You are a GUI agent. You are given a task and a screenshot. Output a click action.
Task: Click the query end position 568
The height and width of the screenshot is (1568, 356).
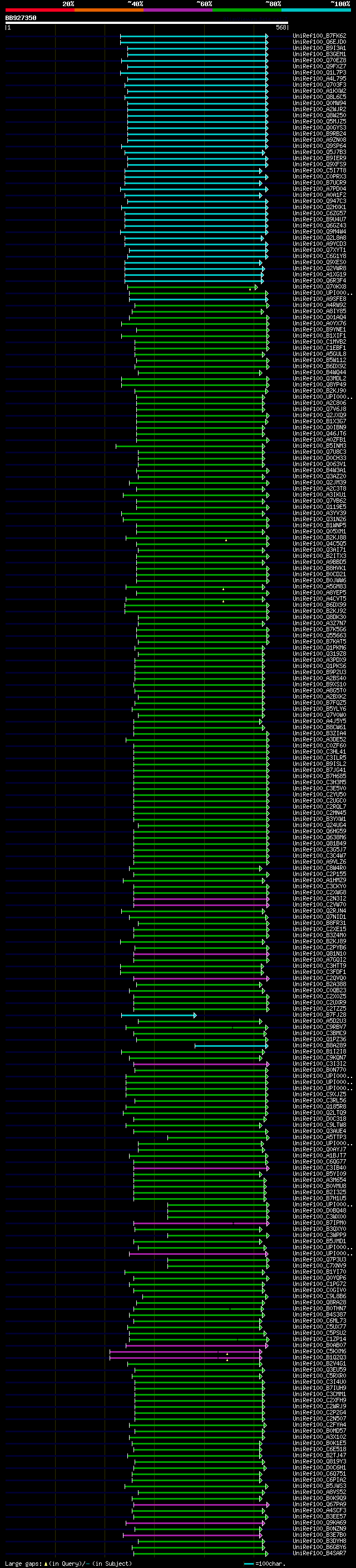(280, 28)
